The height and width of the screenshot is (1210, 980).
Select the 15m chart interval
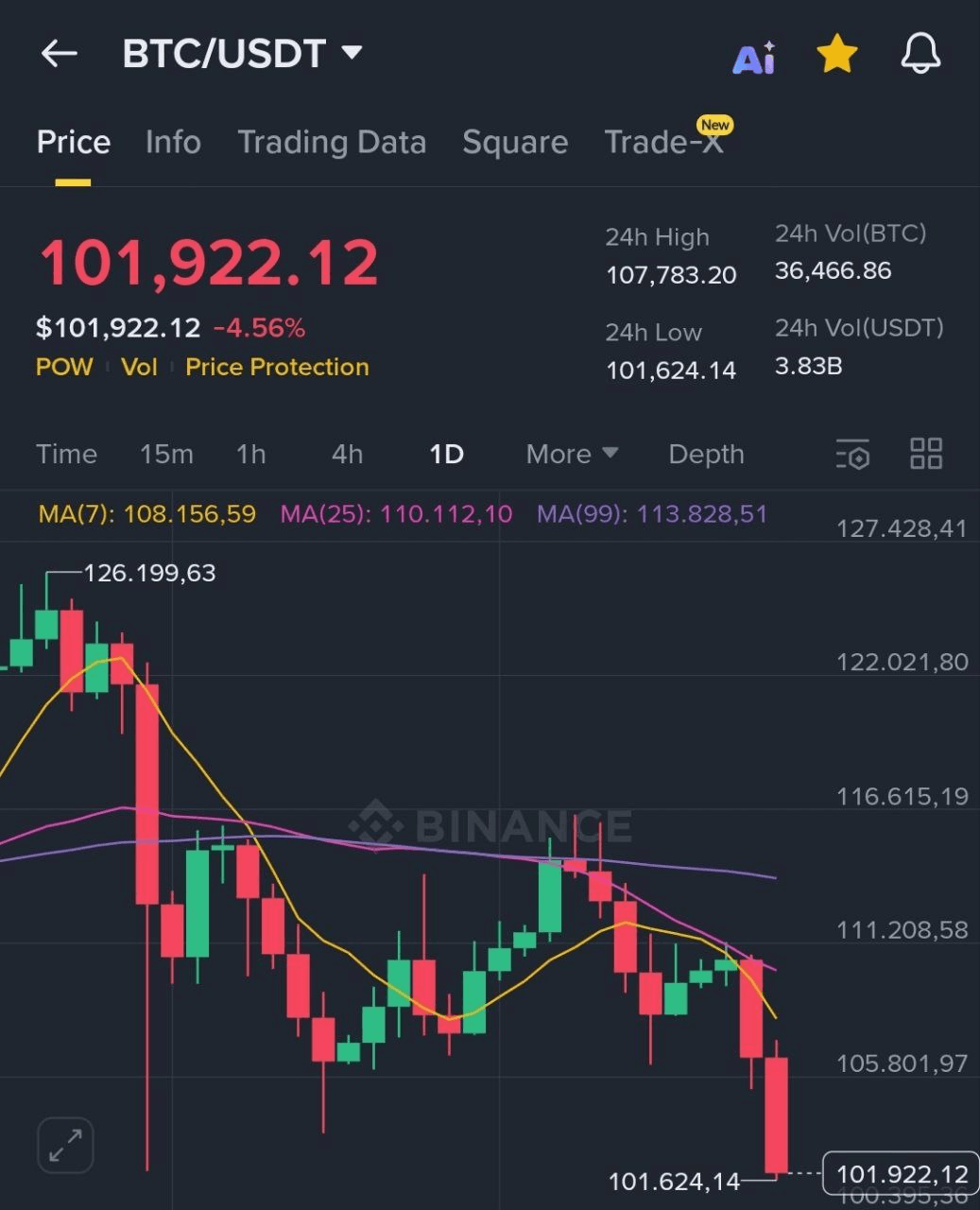click(x=166, y=454)
